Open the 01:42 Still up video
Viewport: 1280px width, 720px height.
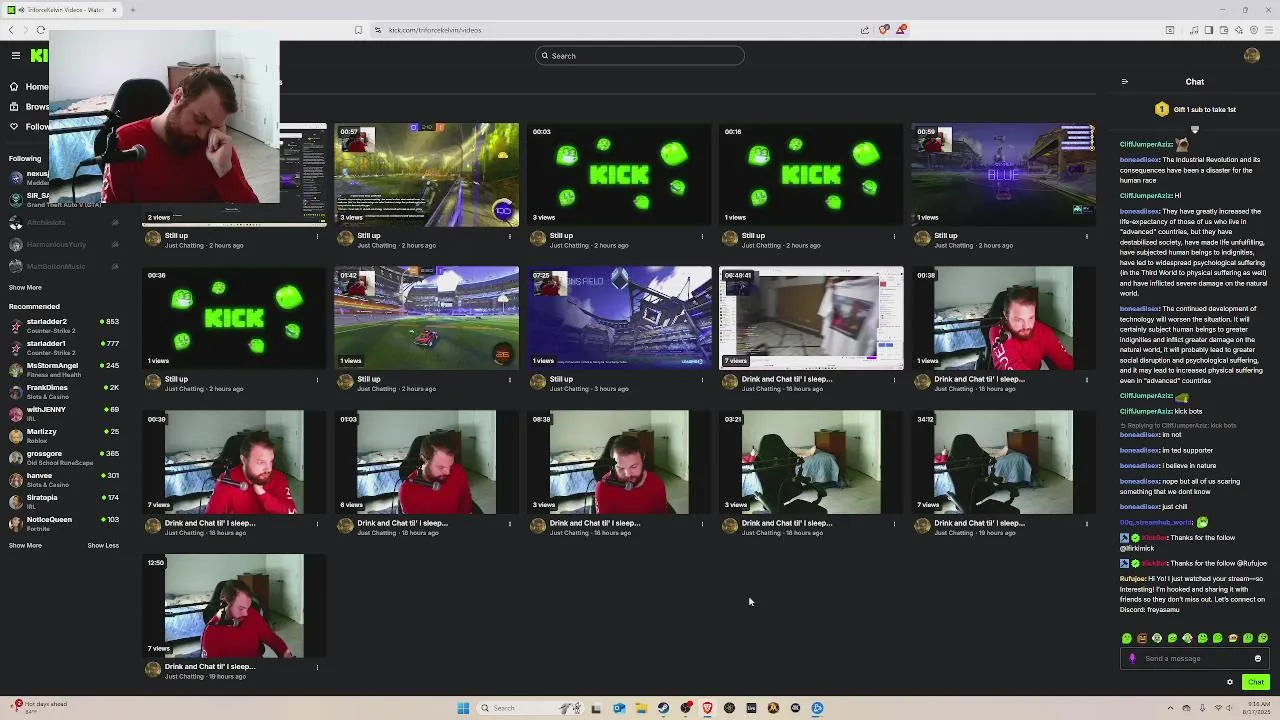427,318
